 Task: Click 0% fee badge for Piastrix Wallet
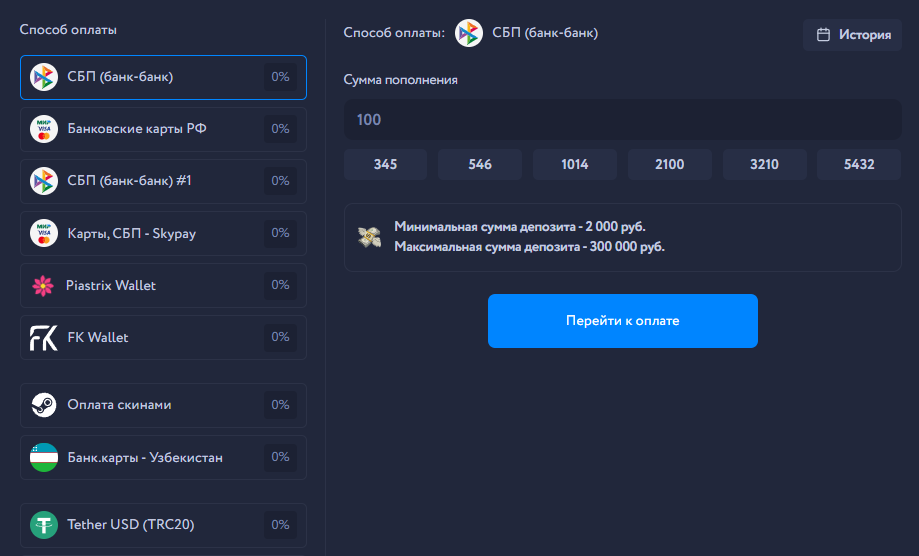coord(280,285)
